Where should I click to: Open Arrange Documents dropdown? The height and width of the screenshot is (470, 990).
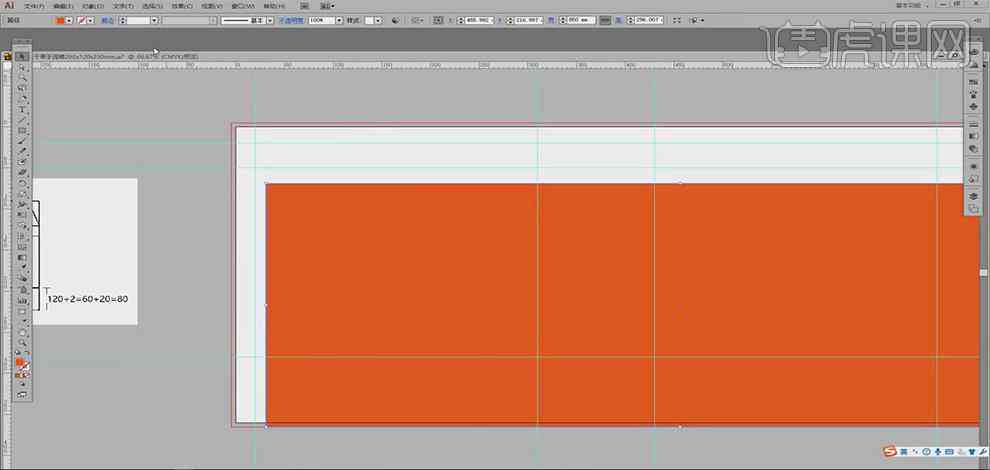coord(328,6)
